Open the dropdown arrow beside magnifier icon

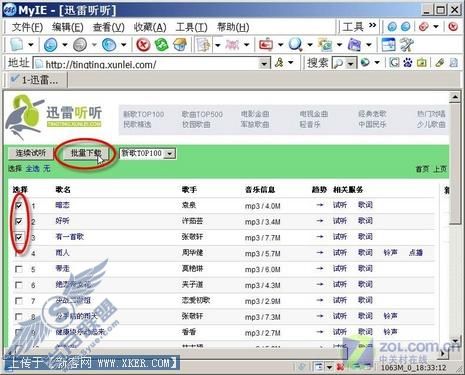coord(310,45)
